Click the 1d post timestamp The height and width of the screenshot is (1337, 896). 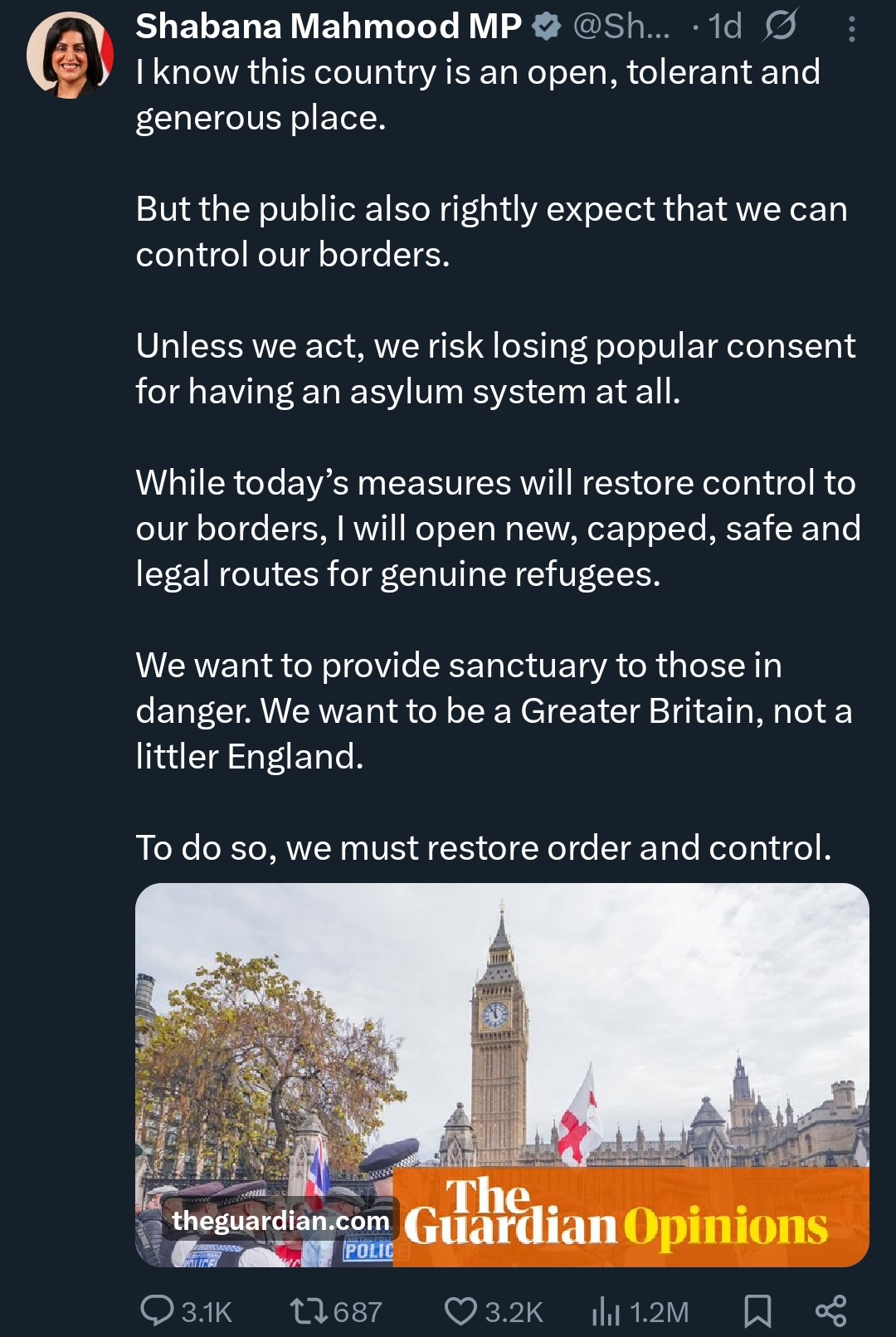724,27
